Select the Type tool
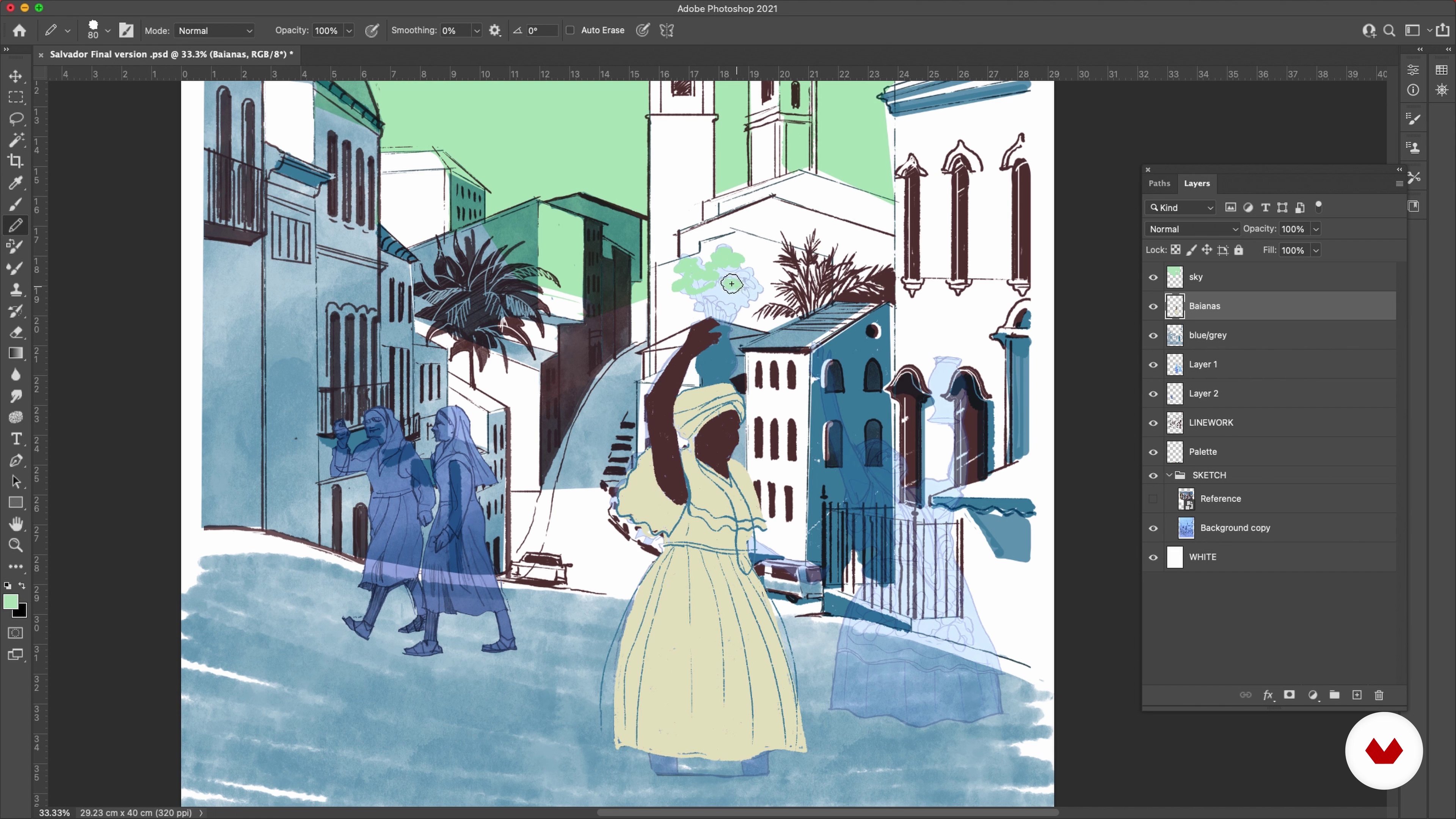Viewport: 1456px width, 819px height. point(16,439)
